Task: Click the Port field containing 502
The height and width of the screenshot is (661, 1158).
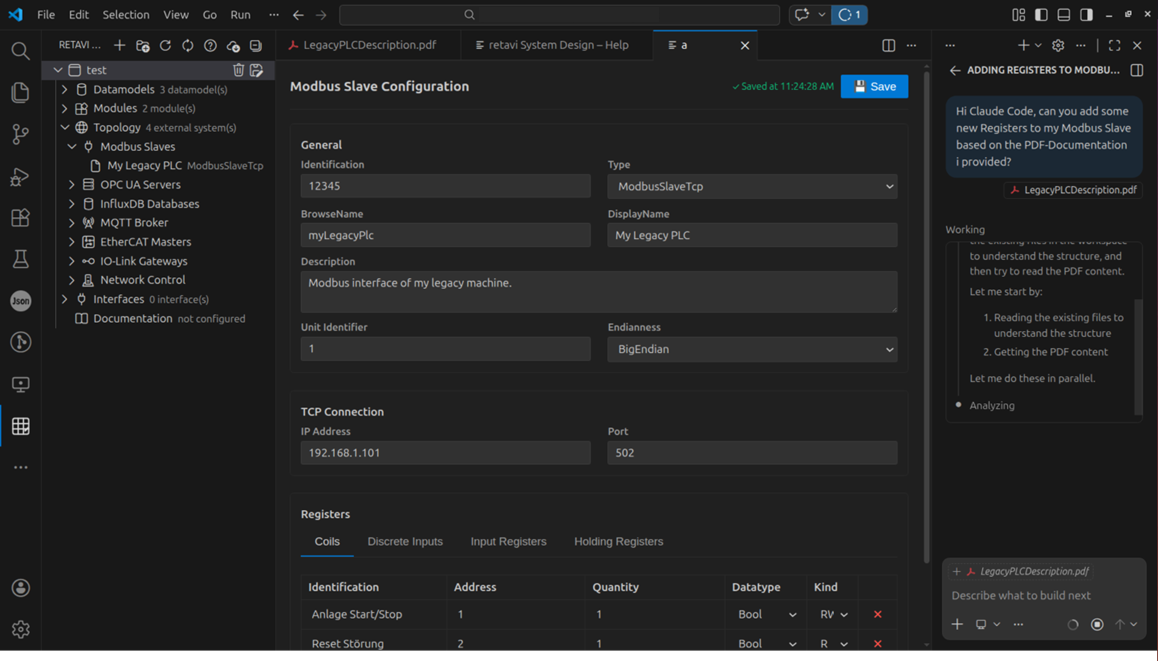Action: point(753,453)
